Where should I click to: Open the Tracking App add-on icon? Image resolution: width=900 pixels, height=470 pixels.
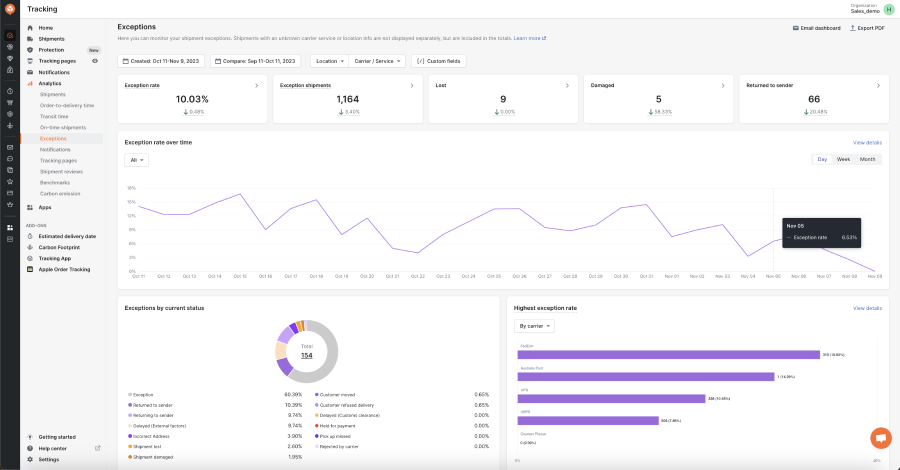30,258
